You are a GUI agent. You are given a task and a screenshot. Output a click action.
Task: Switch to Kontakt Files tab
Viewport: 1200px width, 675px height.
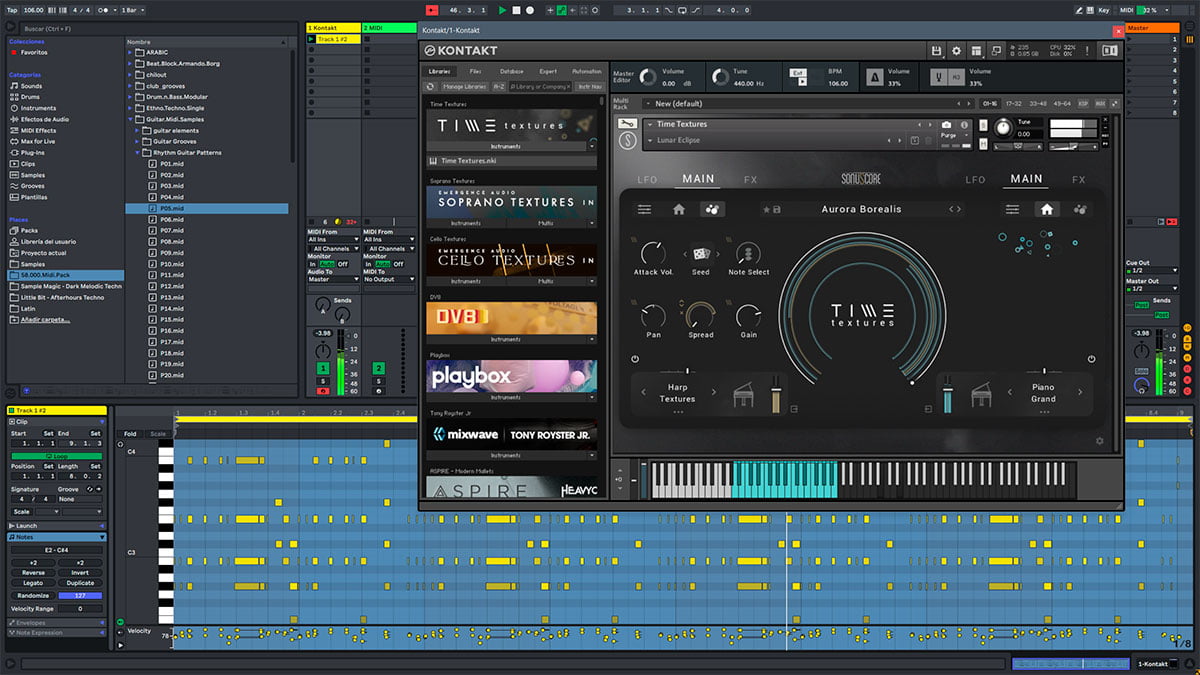(x=475, y=72)
